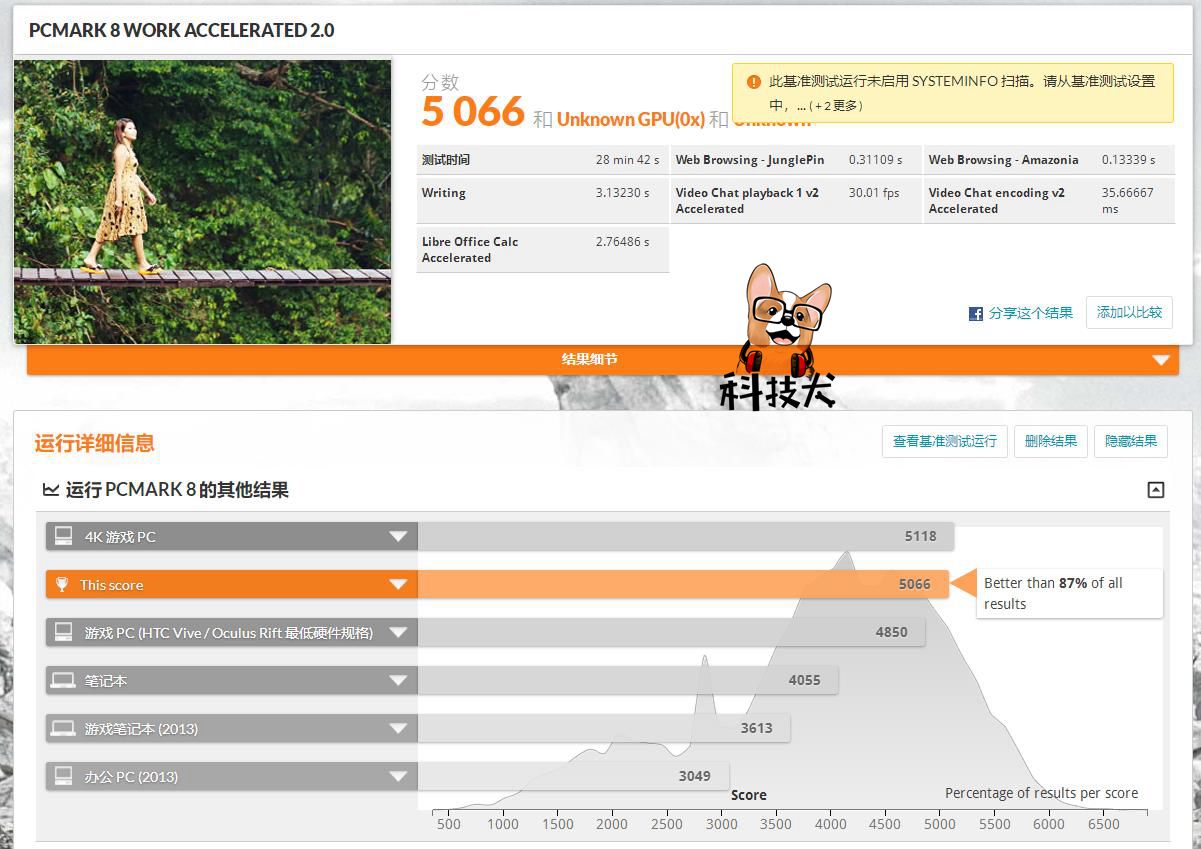Click the Unknown GPU(0x) link
Viewport: 1201px width, 849px height.
point(631,119)
